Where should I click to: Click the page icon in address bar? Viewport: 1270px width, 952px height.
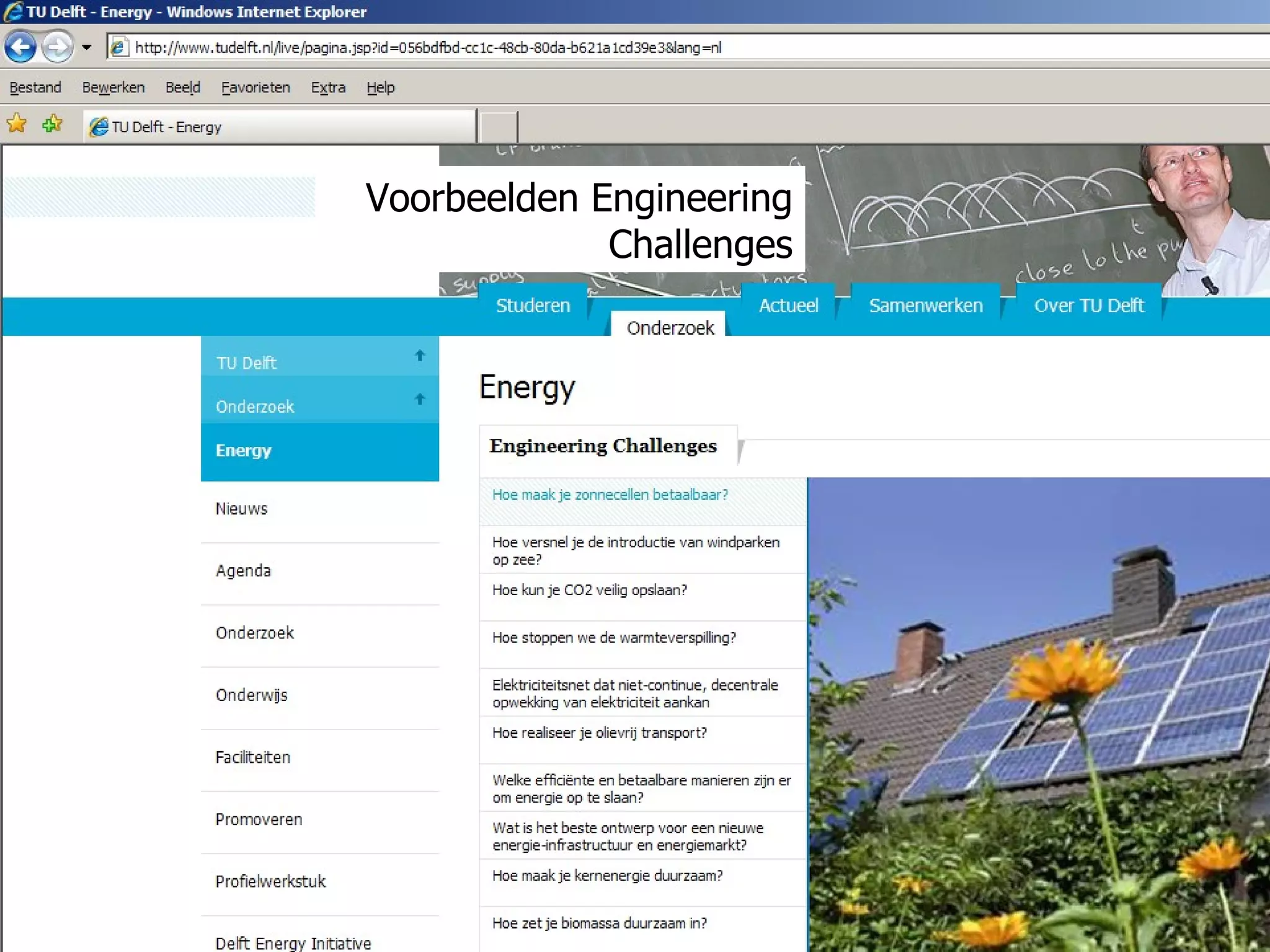118,47
